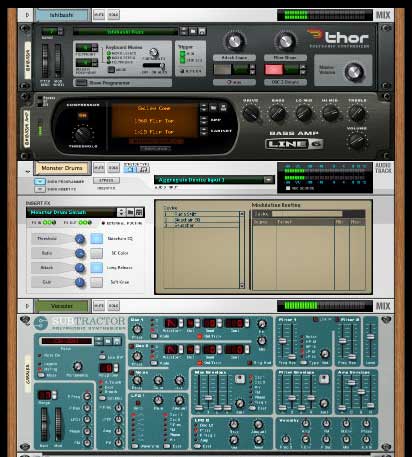This screenshot has width=412, height=457.
Task: Select the stereo input mode icon
Action: pos(143,169)
